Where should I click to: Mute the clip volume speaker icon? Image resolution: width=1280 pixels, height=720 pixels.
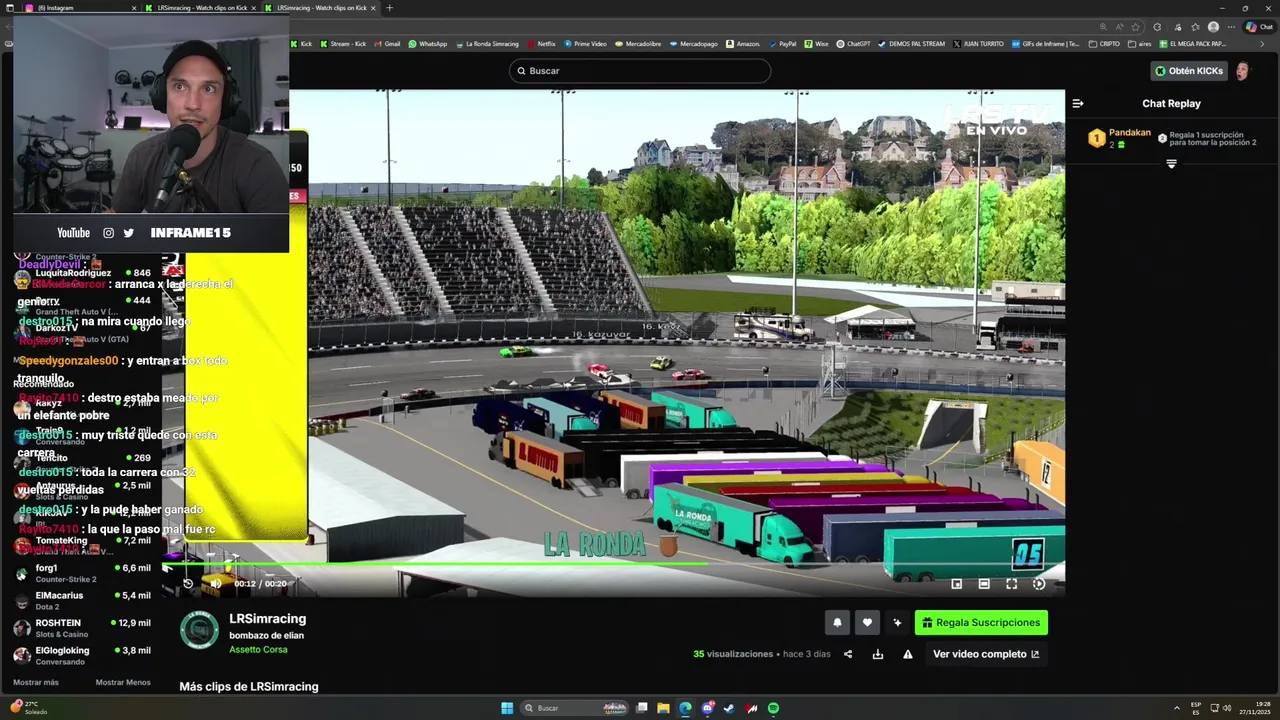click(215, 583)
